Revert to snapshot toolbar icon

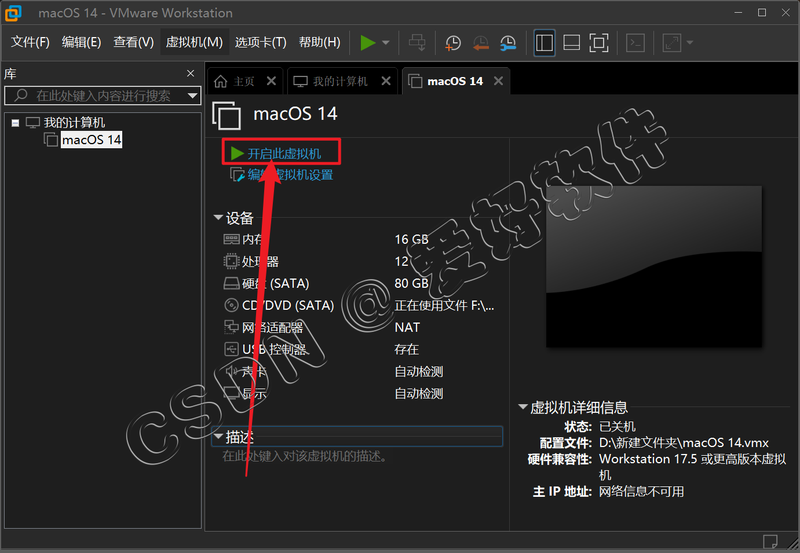point(481,43)
